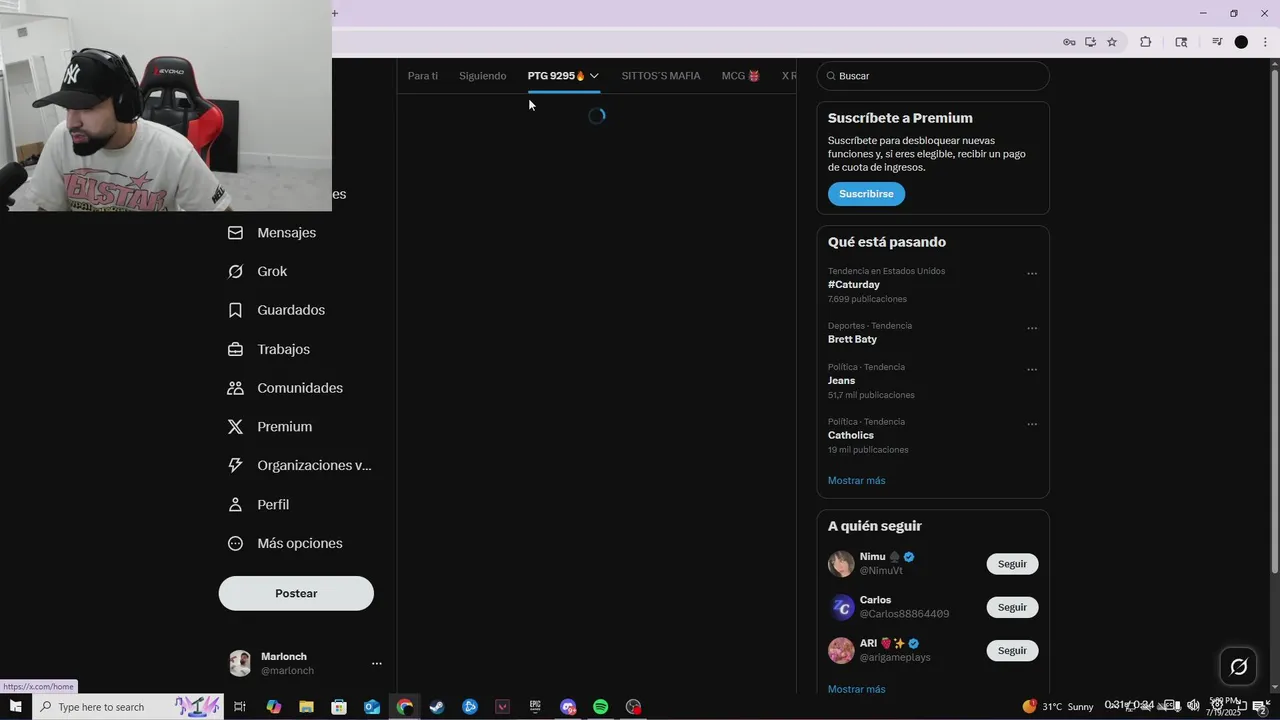1280x720 pixels.
Task: Expand the PTG 9295 tab chevron
Action: coord(594,76)
